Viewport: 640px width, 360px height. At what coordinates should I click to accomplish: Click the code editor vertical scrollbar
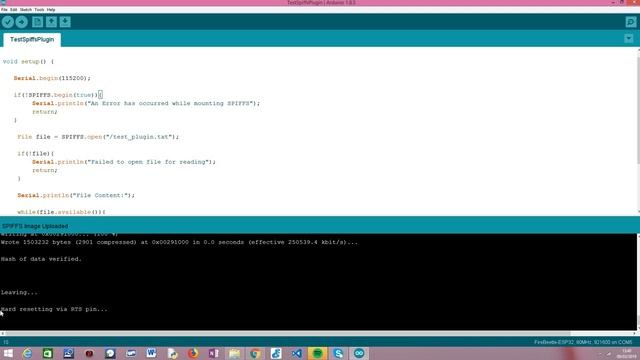click(x=638, y=110)
